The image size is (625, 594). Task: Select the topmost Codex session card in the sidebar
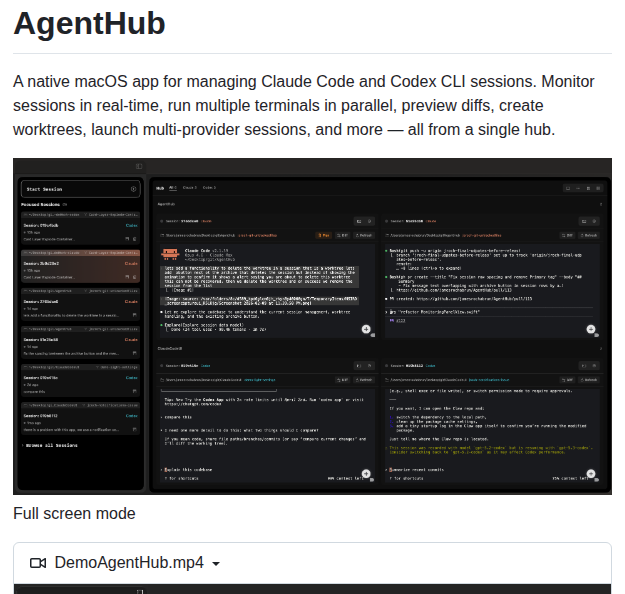tap(81, 228)
